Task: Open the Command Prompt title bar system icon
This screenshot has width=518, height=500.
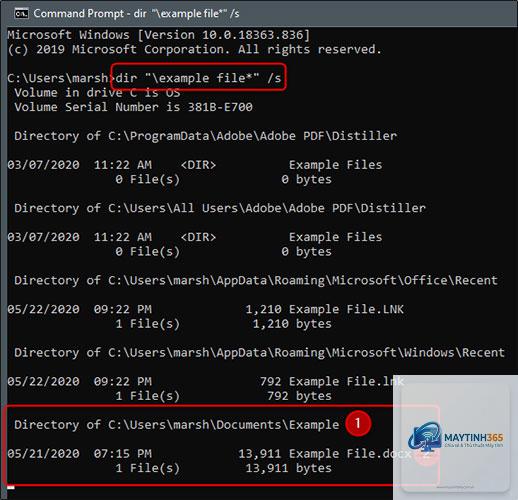Action: coord(22,14)
